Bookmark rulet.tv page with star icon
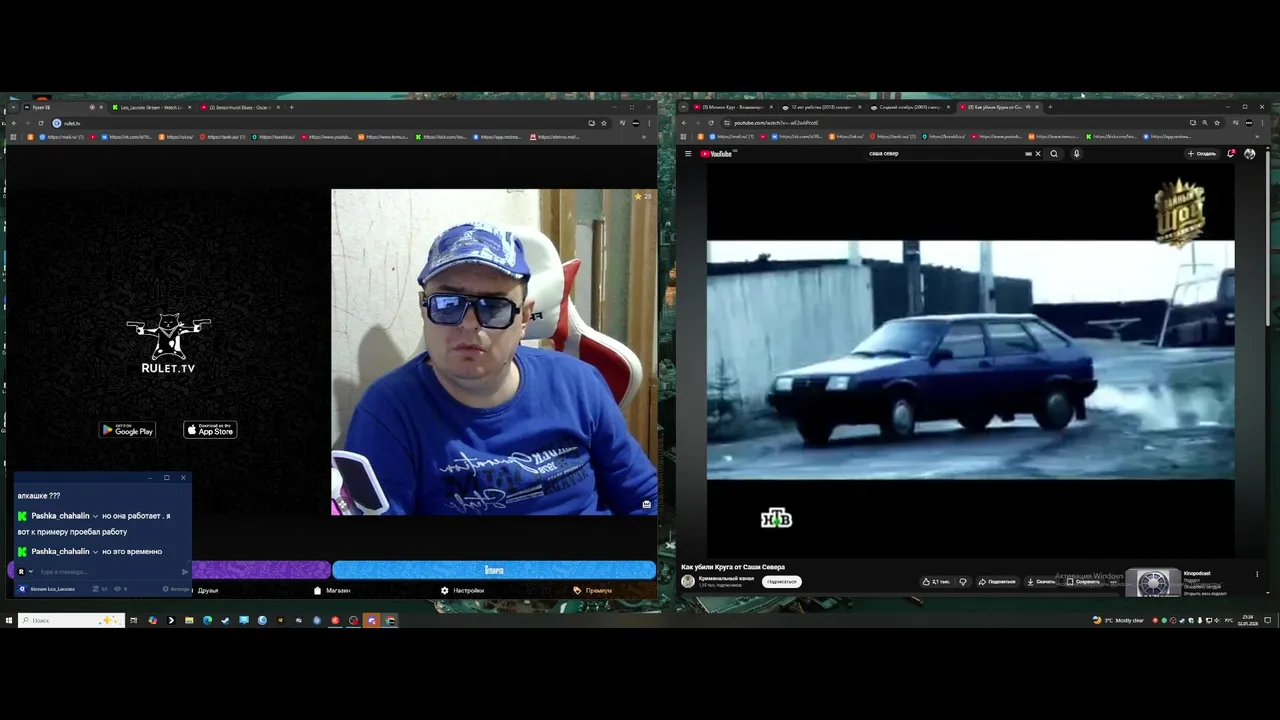This screenshot has height=720, width=1280. [x=604, y=123]
